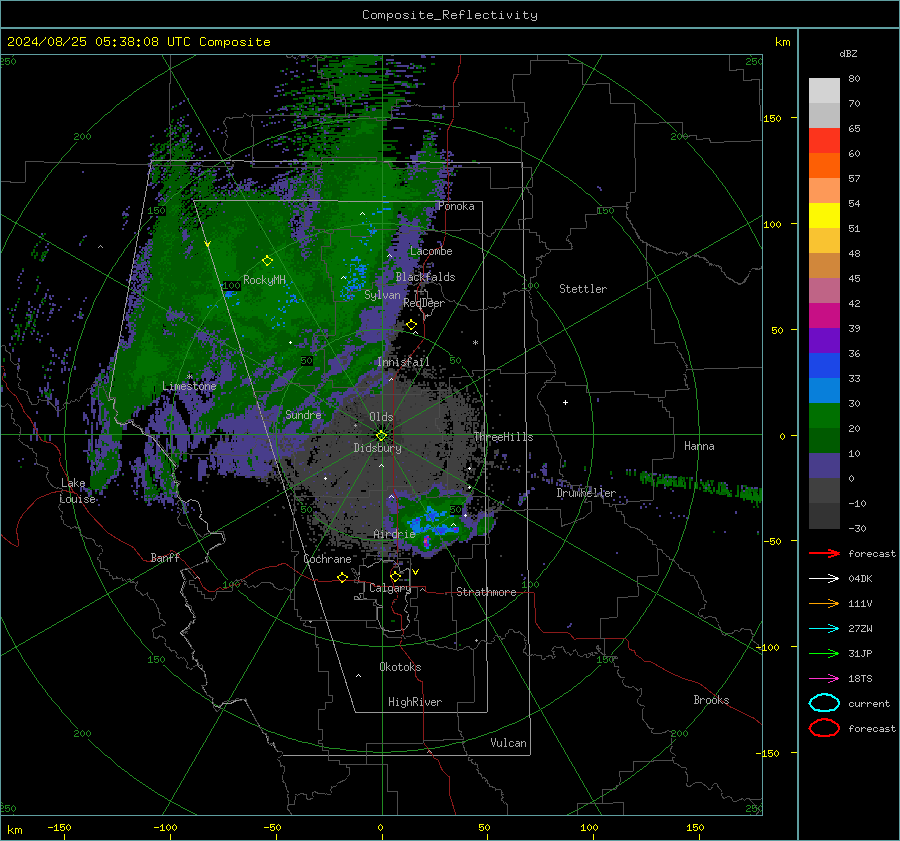Select the light gray 80 dBZ swatch
The width and height of the screenshot is (900, 841).
tap(824, 91)
